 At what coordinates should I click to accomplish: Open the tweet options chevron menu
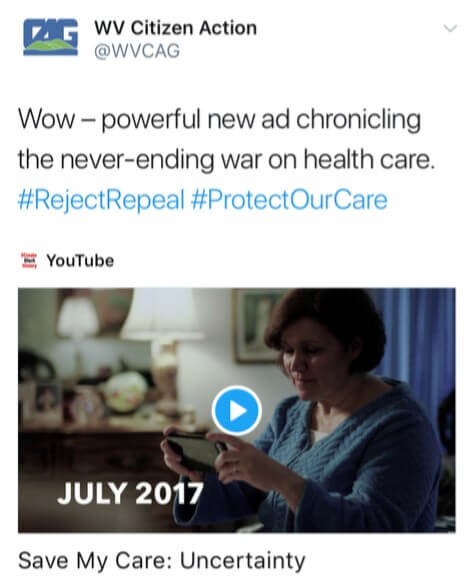450,28
